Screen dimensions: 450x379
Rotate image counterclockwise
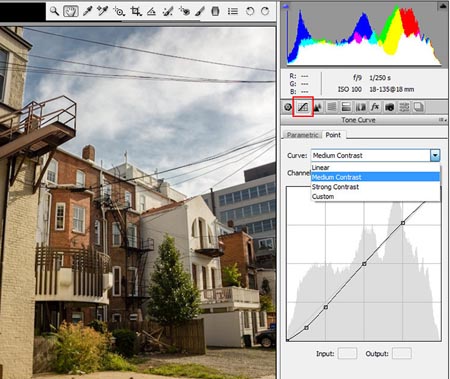click(x=250, y=11)
